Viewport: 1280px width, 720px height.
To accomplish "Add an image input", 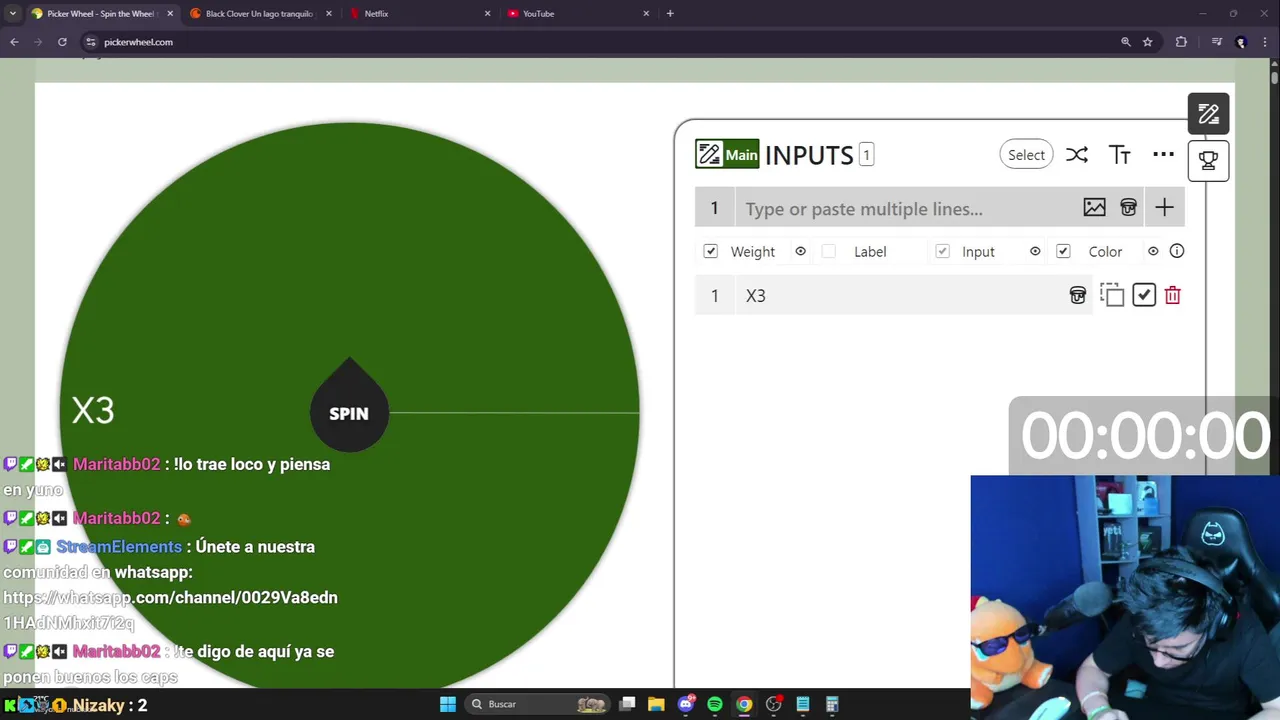I will coord(1094,207).
